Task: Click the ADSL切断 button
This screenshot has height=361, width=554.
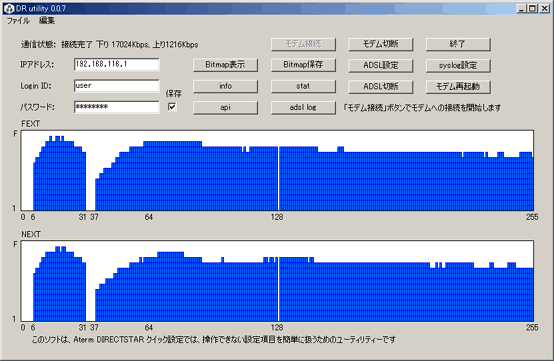Action: 381,87
